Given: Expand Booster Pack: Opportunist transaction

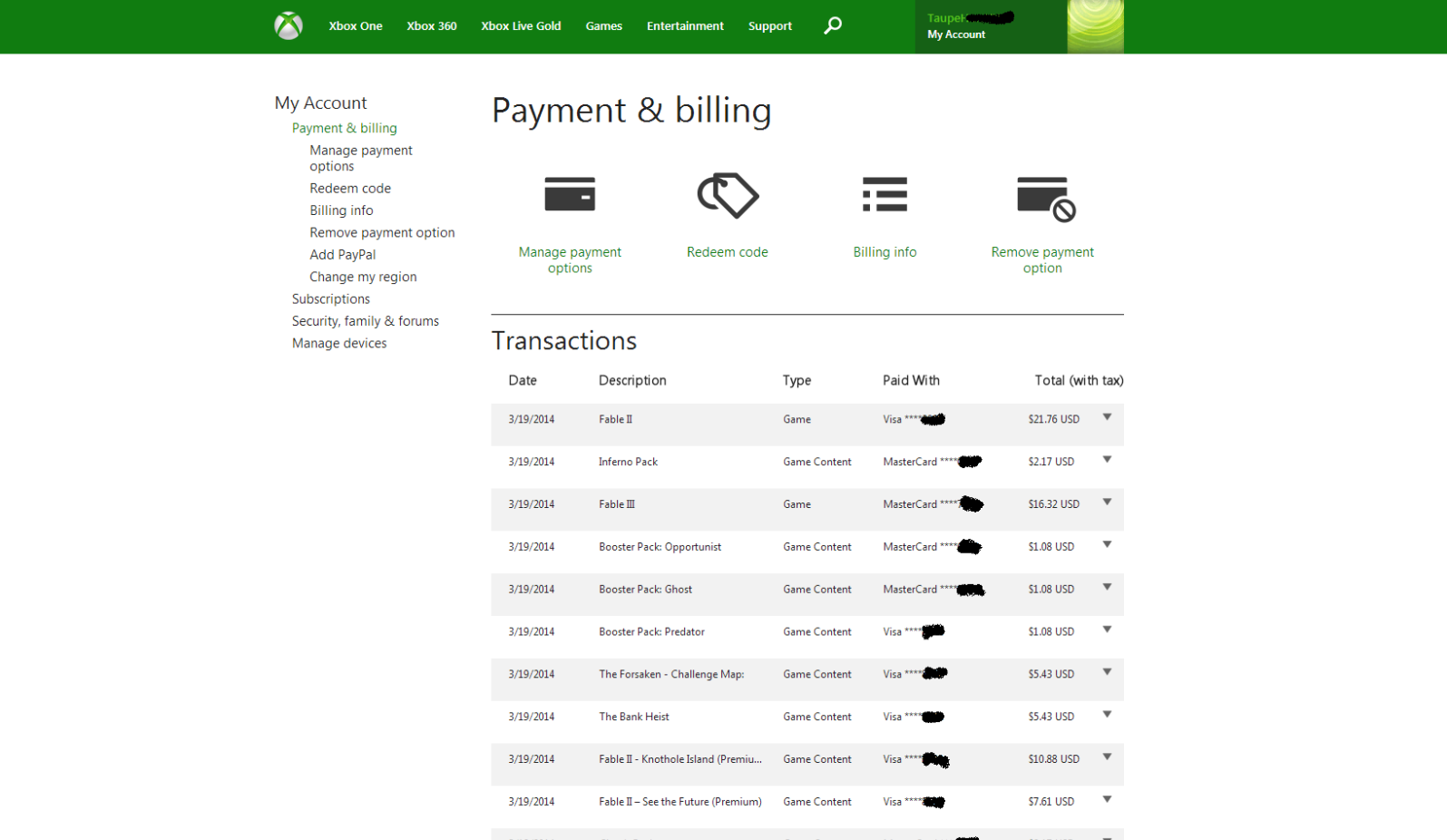Looking at the screenshot, I should pyautogui.click(x=1107, y=545).
